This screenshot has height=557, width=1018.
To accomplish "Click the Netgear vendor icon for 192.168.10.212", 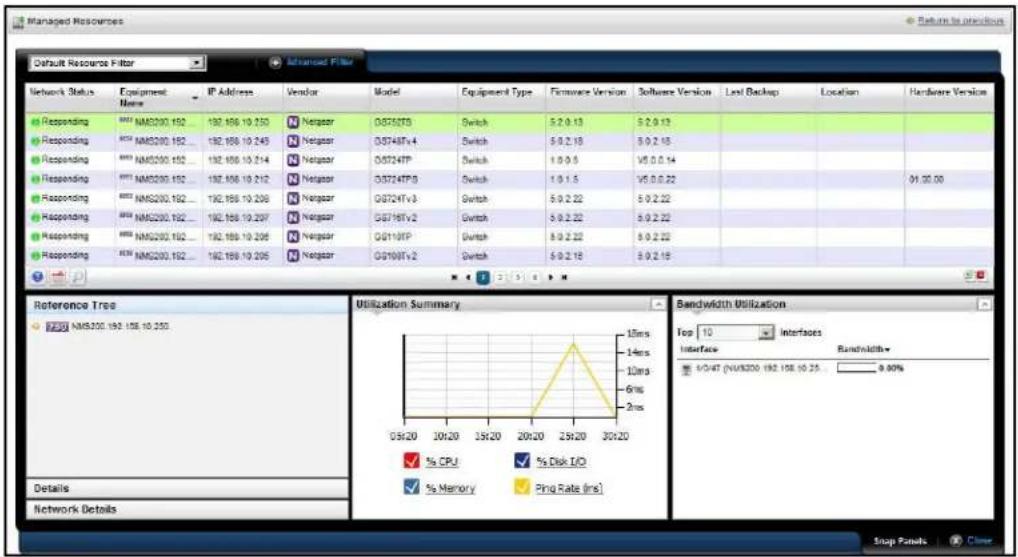I will point(292,179).
